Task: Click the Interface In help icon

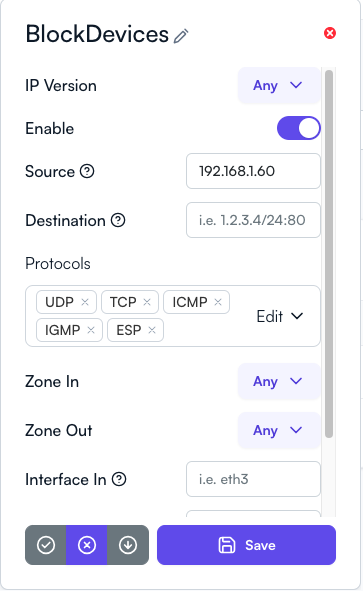Action: 119,479
